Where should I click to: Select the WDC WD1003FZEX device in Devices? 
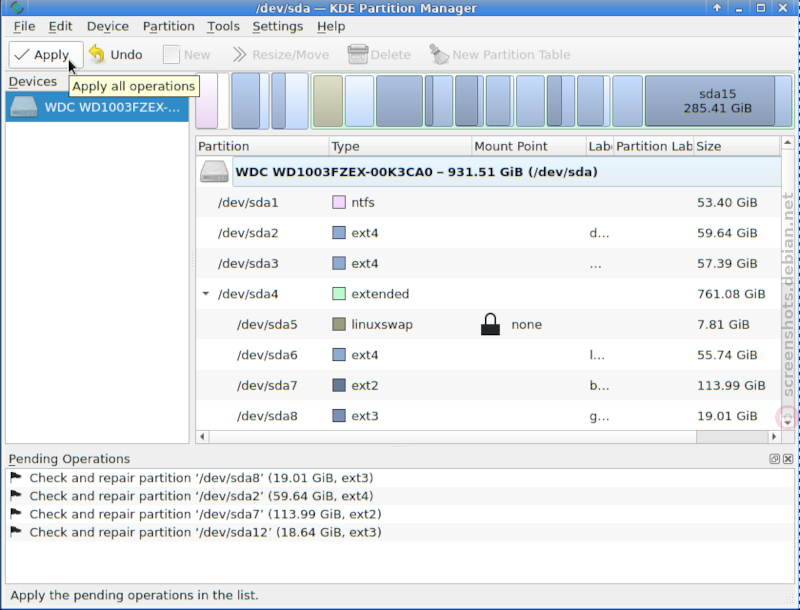point(97,107)
